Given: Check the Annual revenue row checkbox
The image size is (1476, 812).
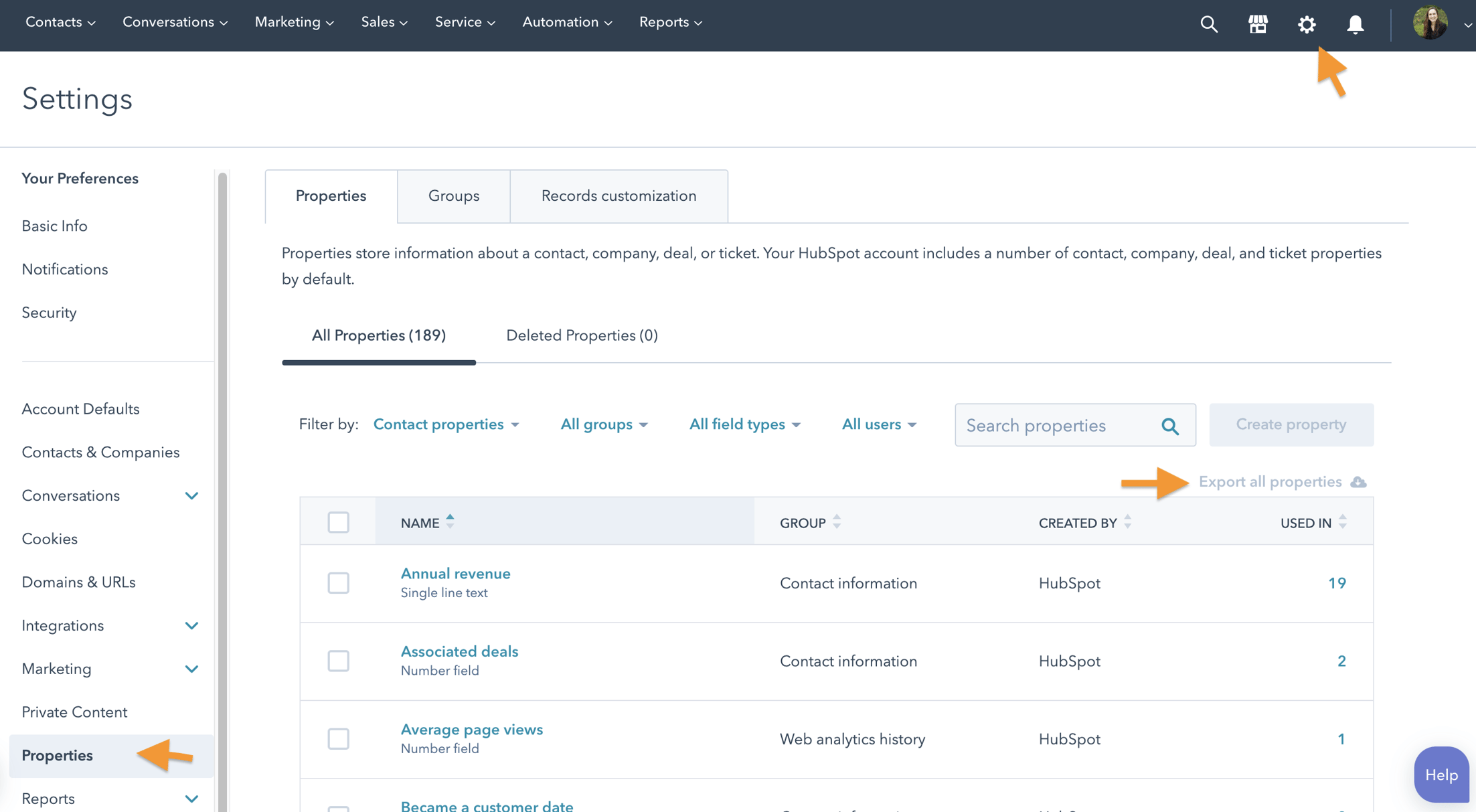Looking at the screenshot, I should pyautogui.click(x=339, y=582).
